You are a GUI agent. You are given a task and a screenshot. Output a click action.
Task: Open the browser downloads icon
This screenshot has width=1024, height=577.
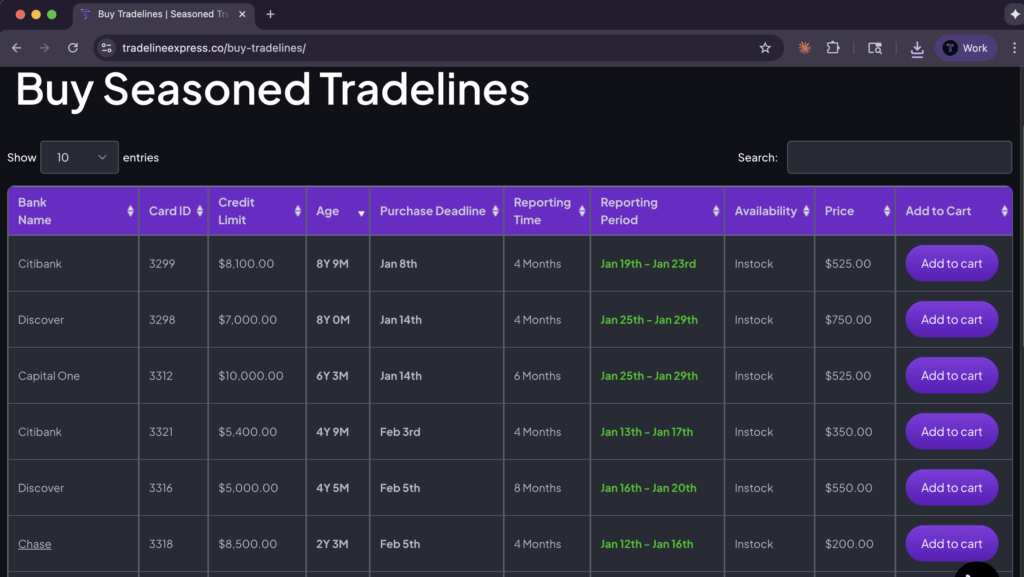click(917, 48)
